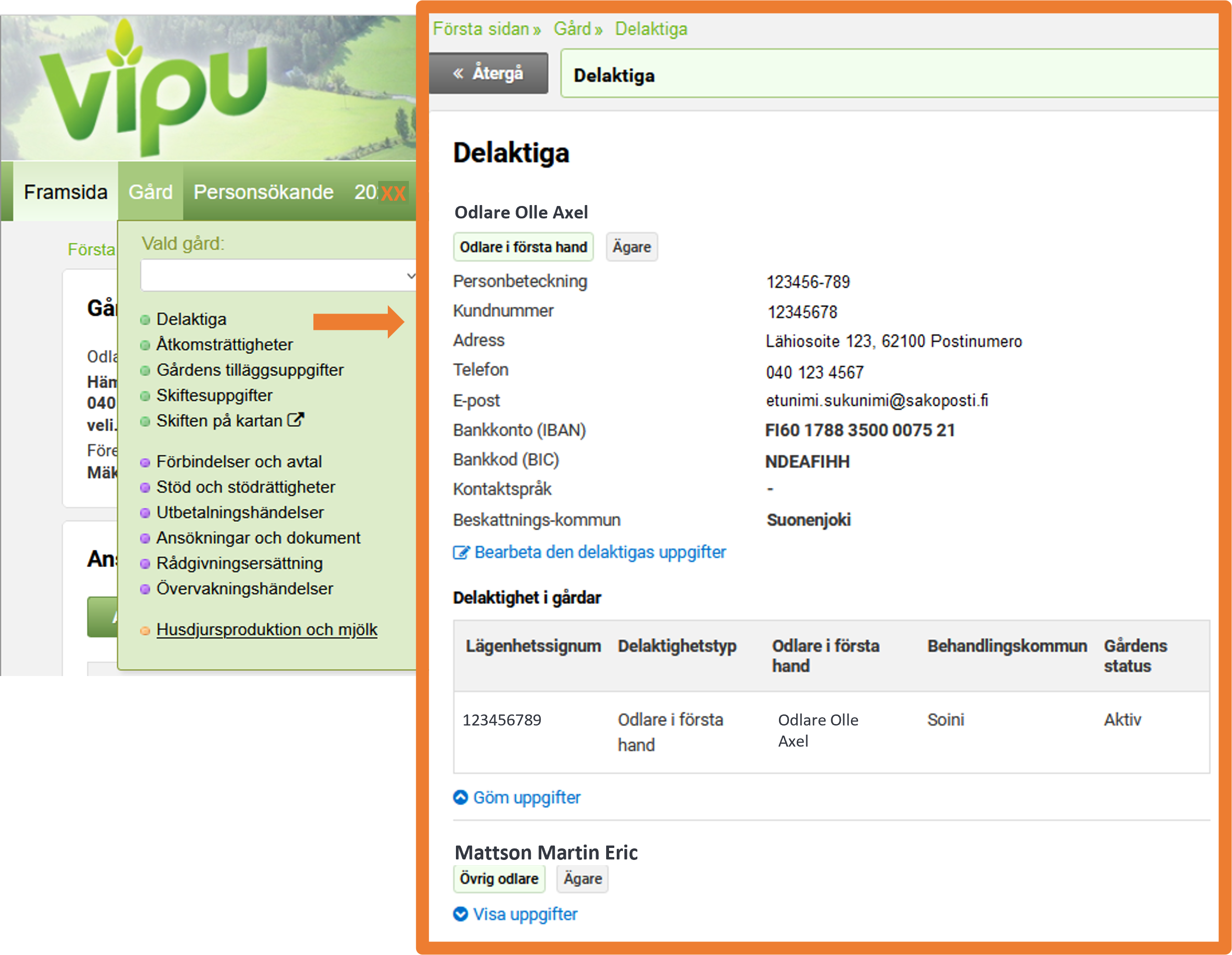The width and height of the screenshot is (1232, 955).
Task: Click the collapse arrow icon beside Göm uppgifter
Action: tap(461, 797)
